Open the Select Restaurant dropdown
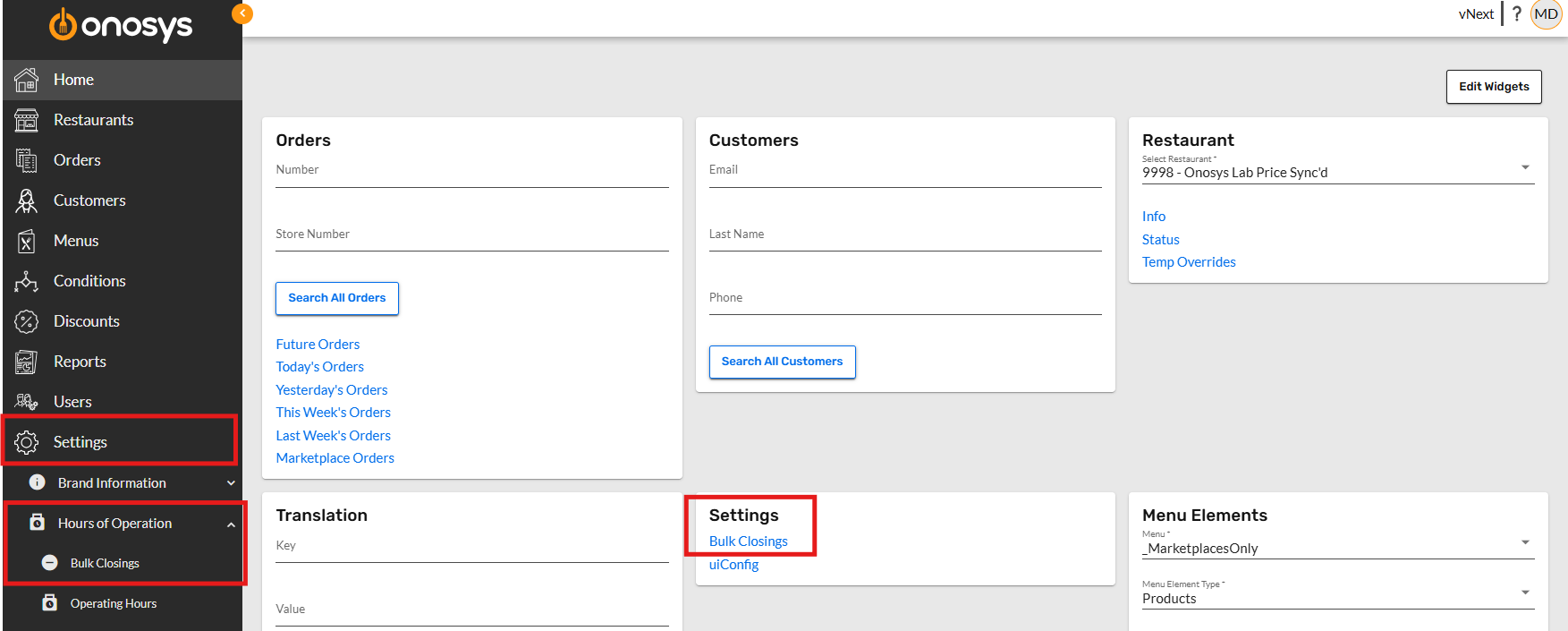 [1338, 172]
